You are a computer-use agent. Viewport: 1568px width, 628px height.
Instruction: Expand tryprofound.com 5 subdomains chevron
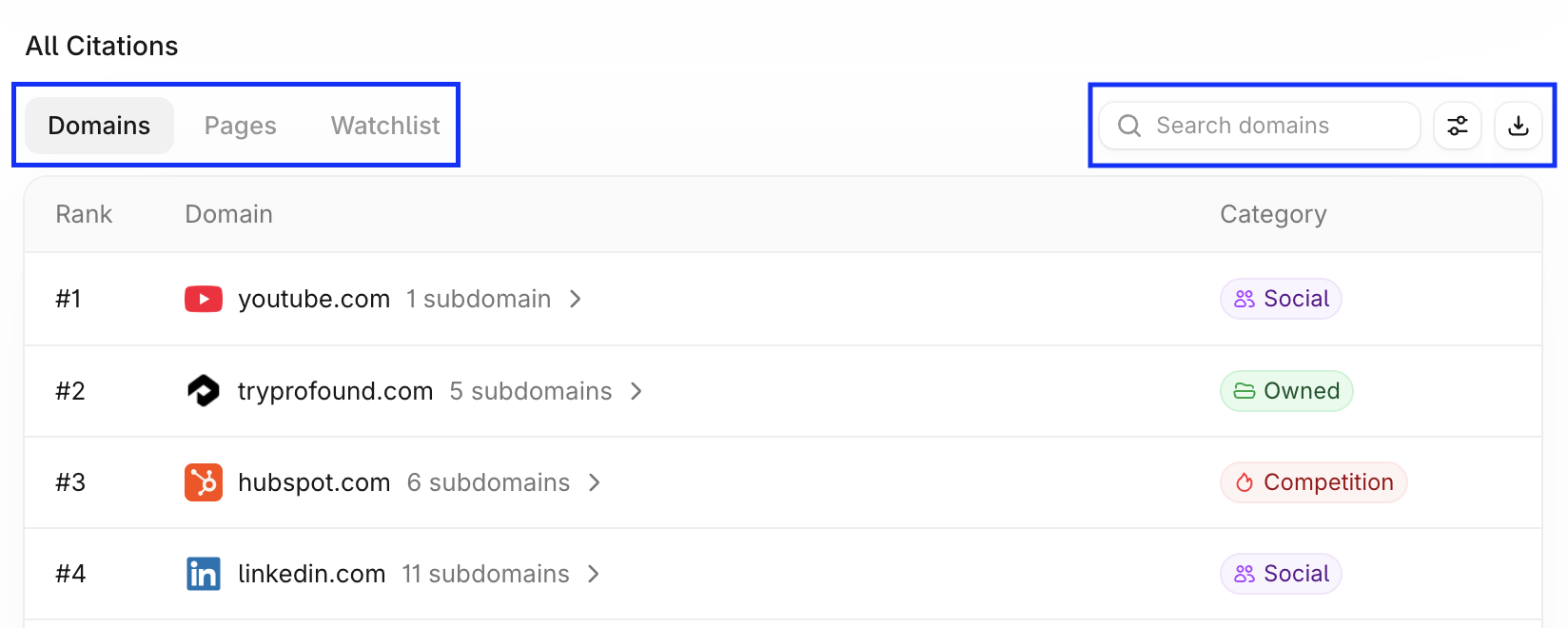coord(637,391)
